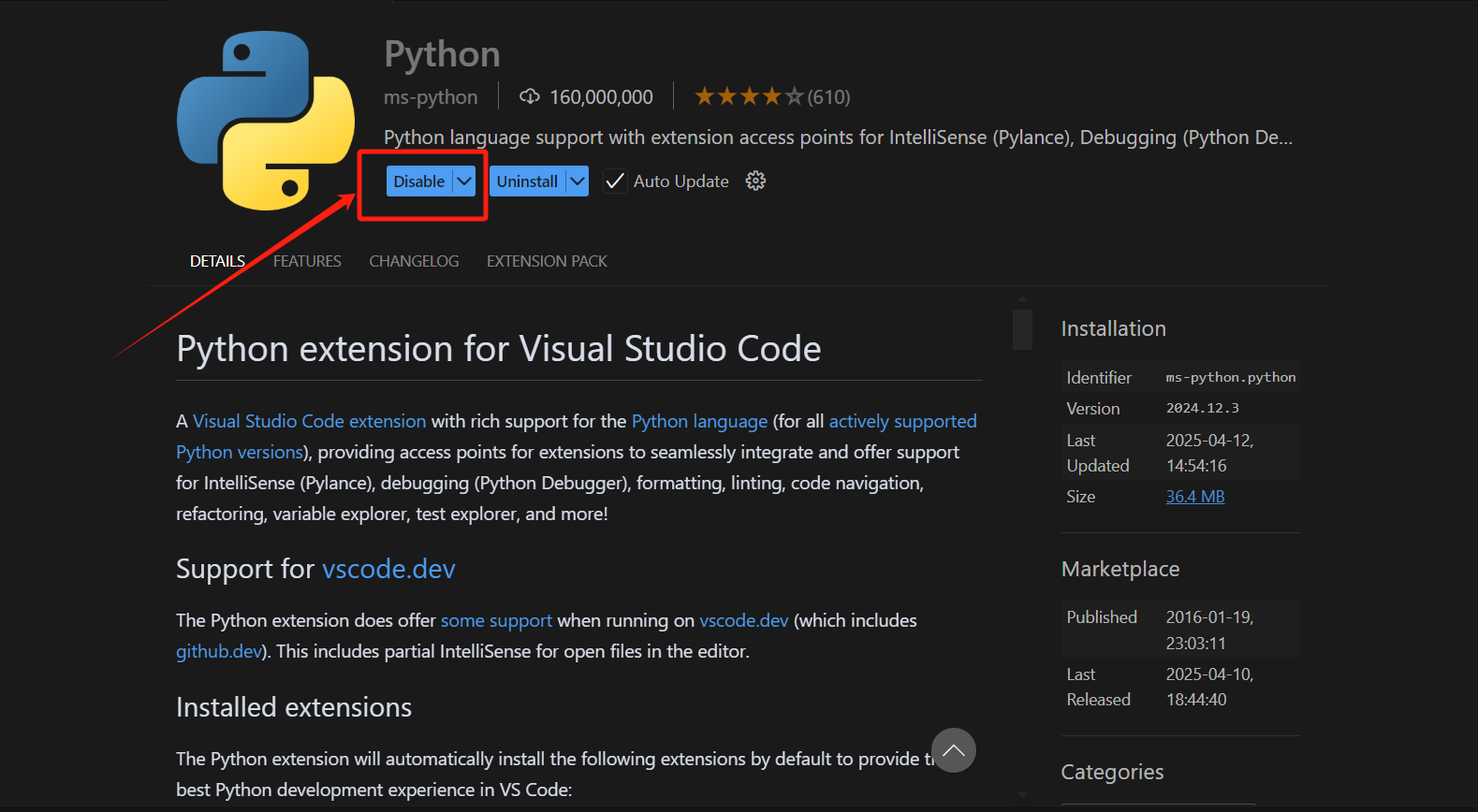This screenshot has height=812, width=1478.
Task: Expand the Disable button dropdown arrow
Action: [464, 181]
